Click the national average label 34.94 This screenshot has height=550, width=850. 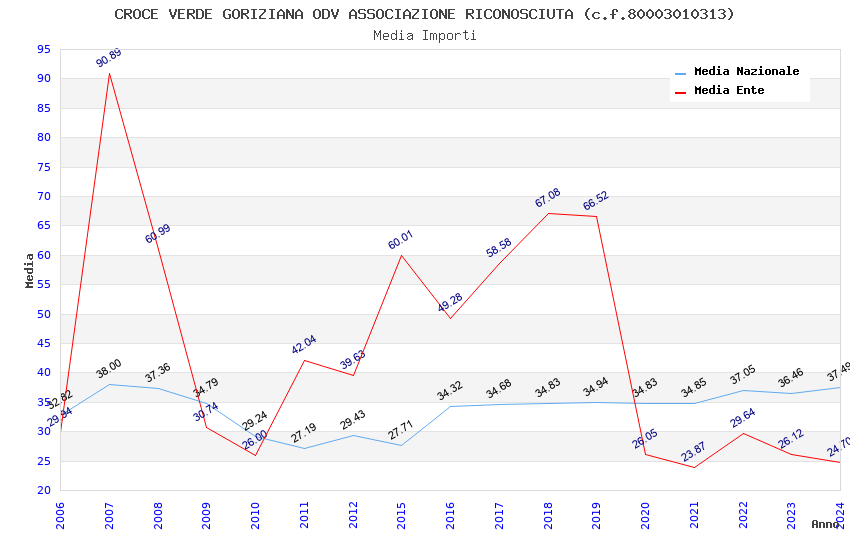tap(596, 387)
